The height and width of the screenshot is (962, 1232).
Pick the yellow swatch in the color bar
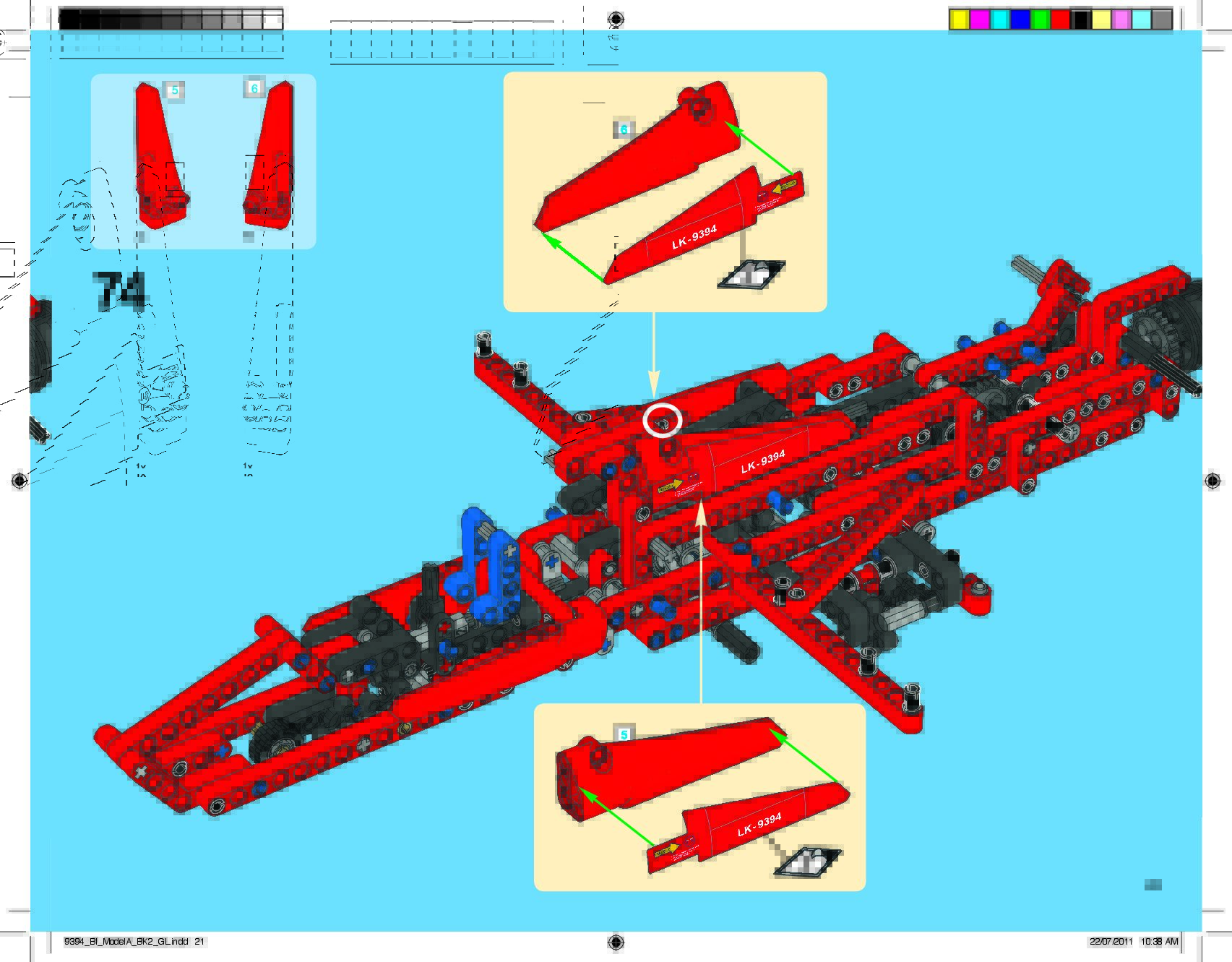[959, 20]
